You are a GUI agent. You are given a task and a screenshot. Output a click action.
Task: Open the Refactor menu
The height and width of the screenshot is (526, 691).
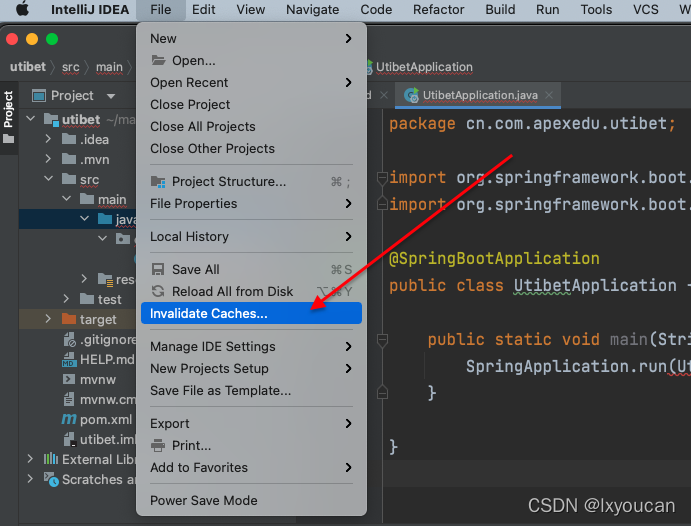(438, 9)
